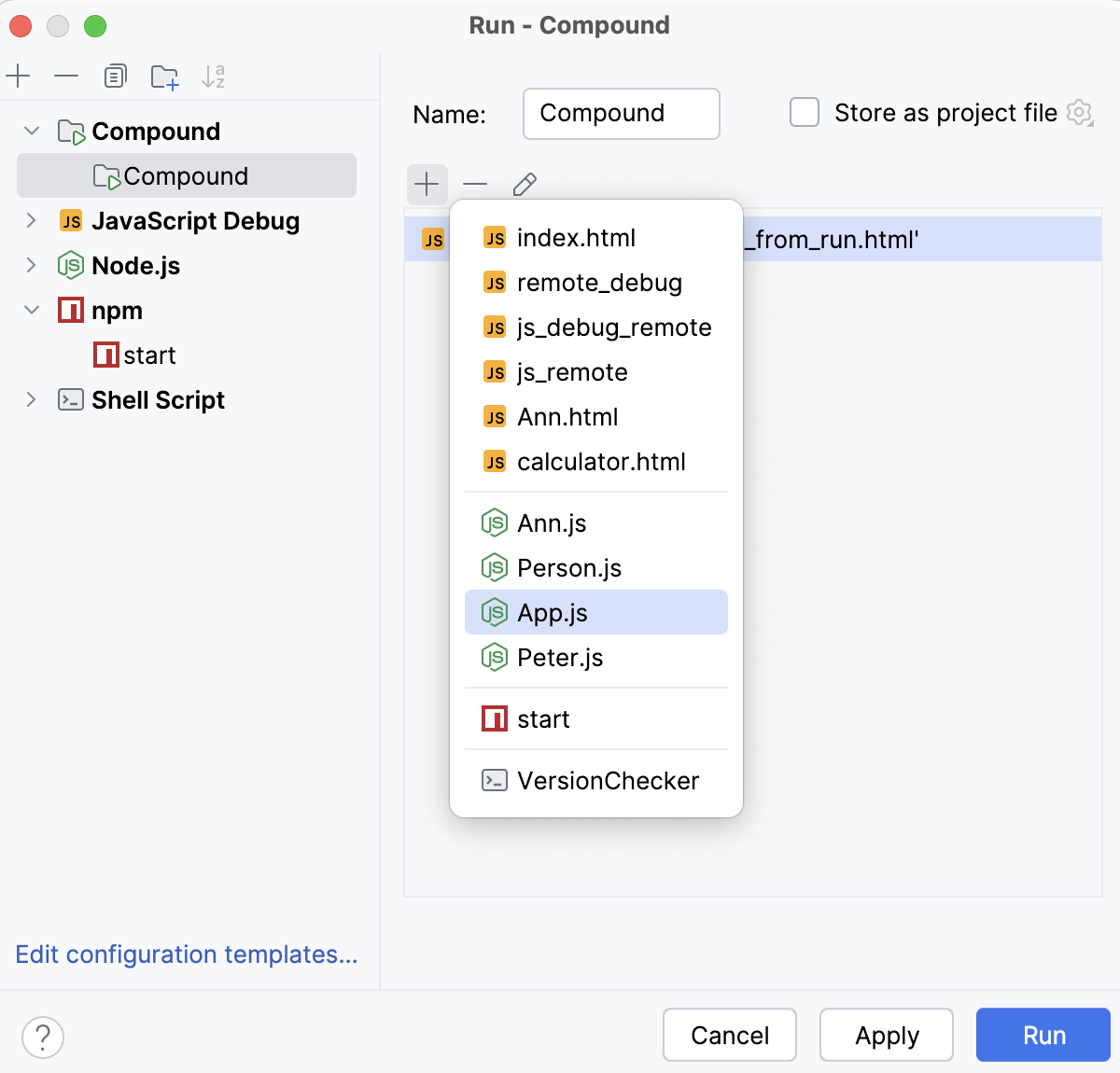Expand the Shell Script group

click(x=32, y=399)
